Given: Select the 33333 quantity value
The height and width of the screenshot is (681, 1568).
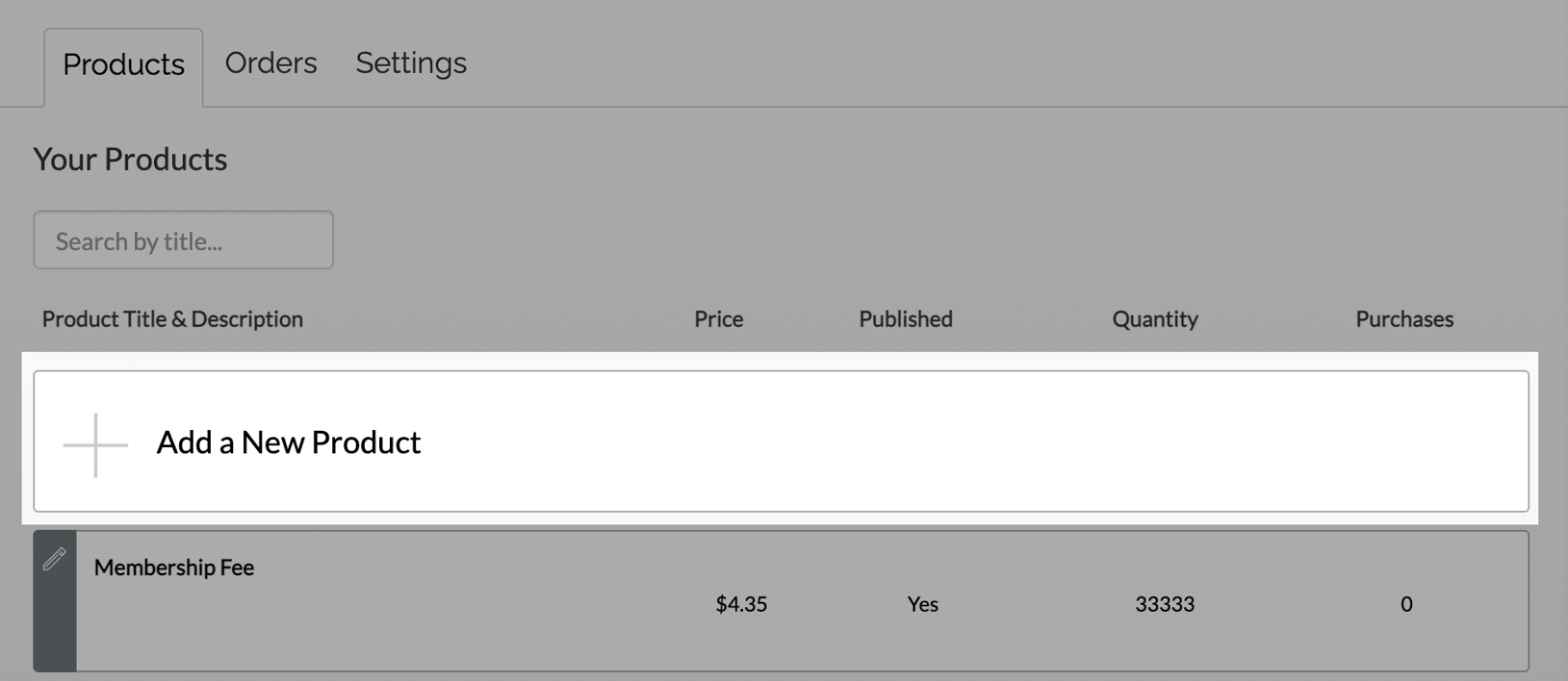Looking at the screenshot, I should [x=1164, y=604].
